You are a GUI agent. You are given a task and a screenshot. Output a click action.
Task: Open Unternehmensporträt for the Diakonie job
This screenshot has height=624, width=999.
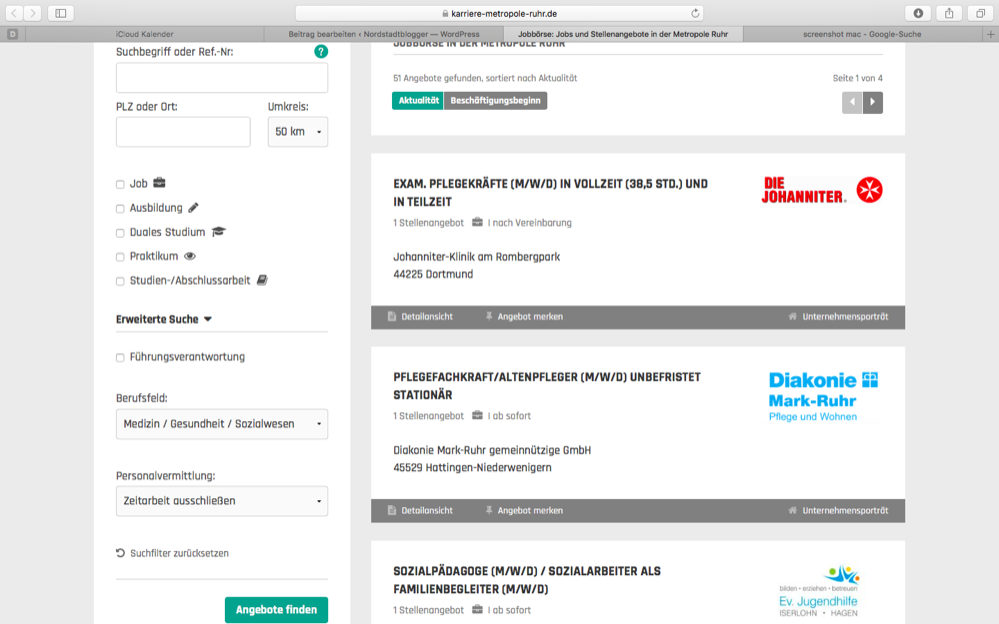(838, 511)
